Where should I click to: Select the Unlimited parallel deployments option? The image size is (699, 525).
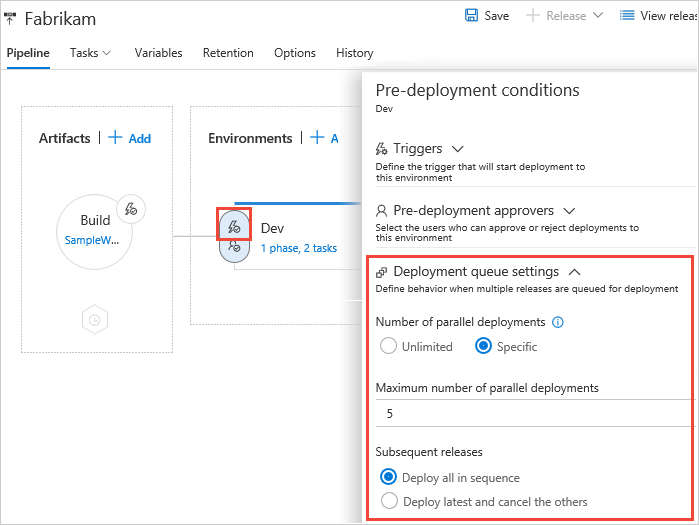click(389, 347)
